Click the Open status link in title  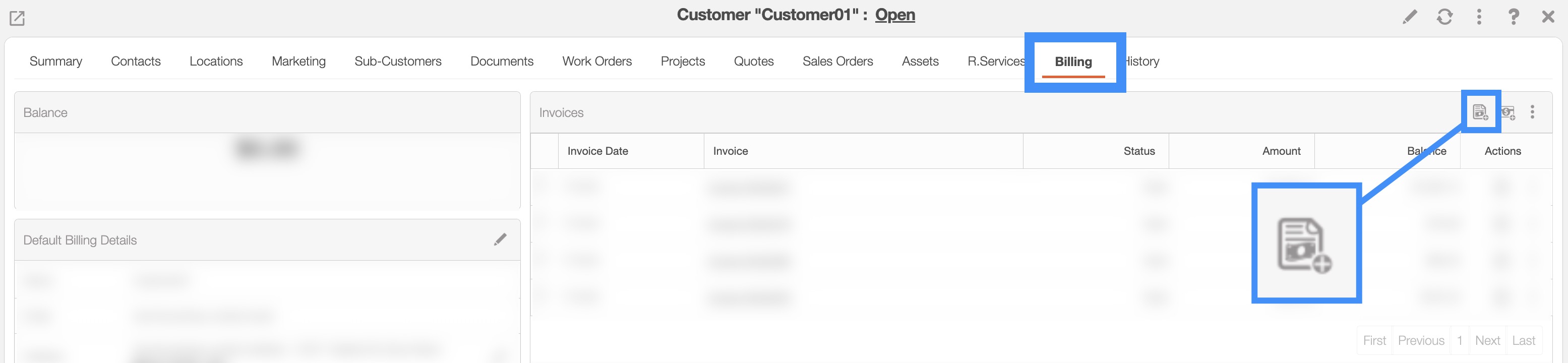point(895,15)
